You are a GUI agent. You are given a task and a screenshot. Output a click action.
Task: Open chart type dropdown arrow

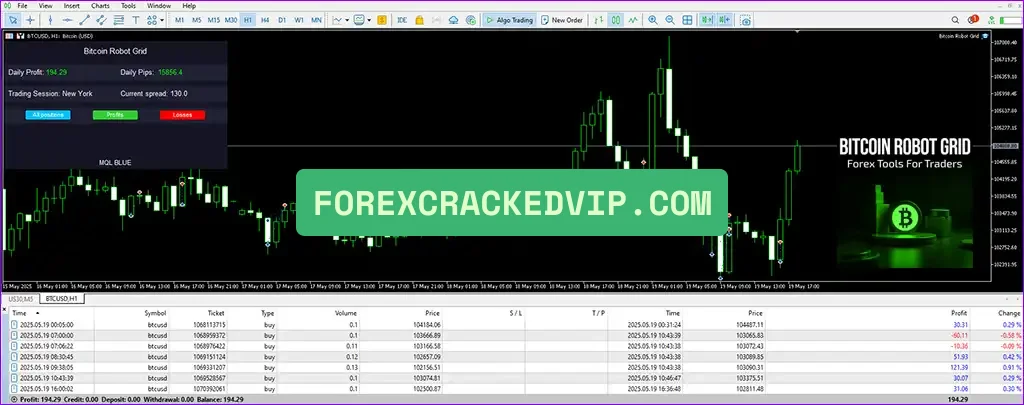(x=347, y=20)
